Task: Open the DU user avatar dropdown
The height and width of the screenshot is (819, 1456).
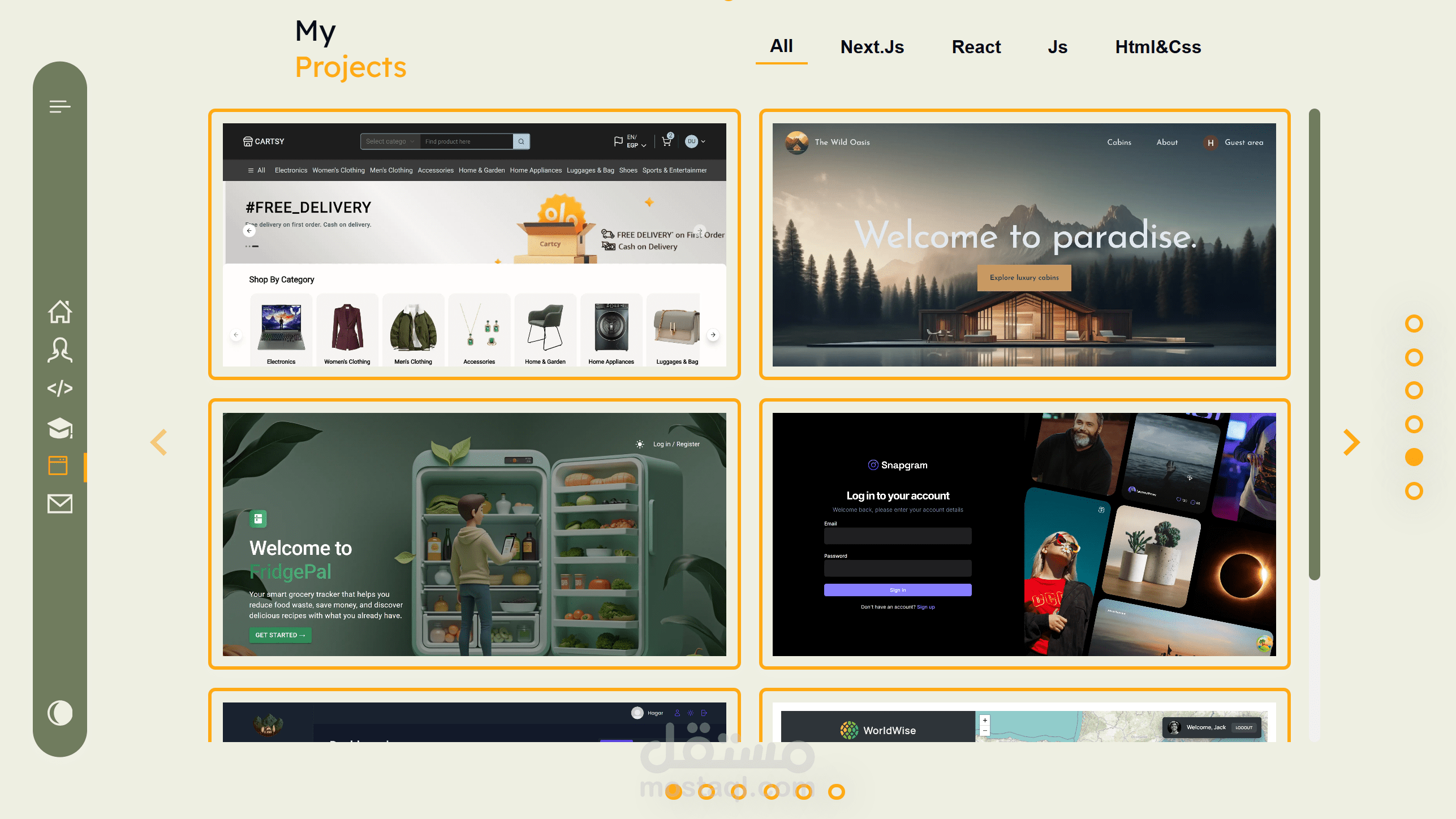Action: click(x=695, y=141)
